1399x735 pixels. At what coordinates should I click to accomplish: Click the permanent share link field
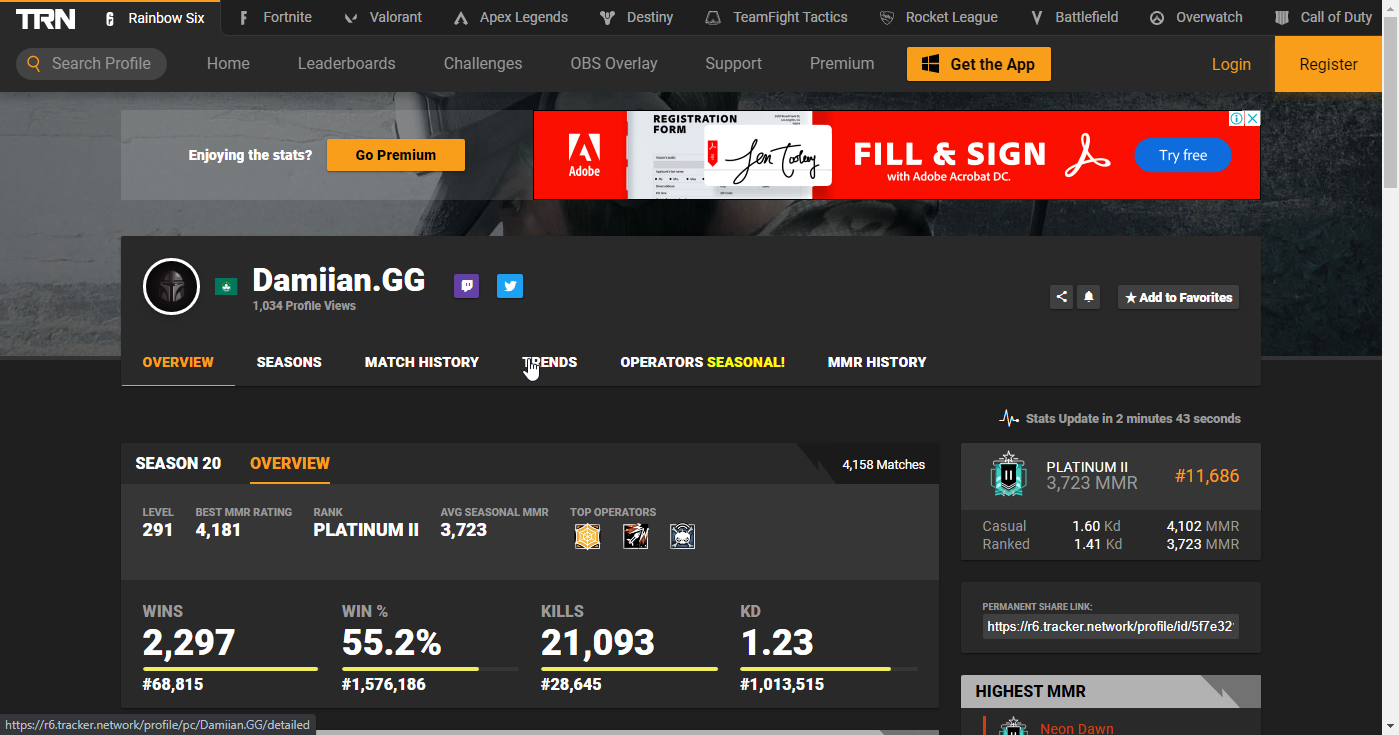1110,627
